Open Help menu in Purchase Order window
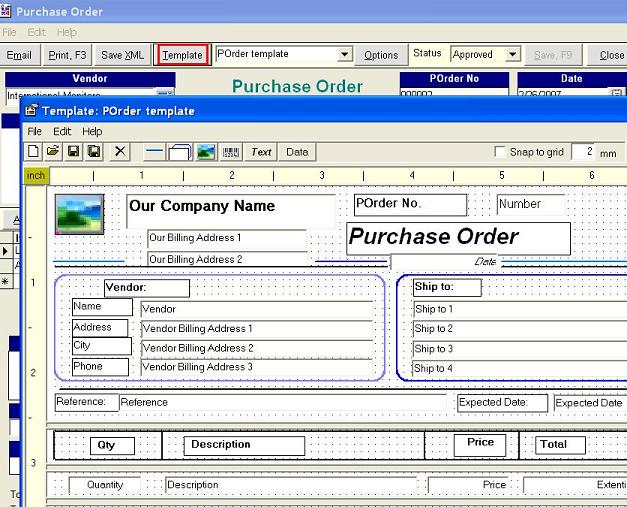This screenshot has width=627, height=507. point(67,32)
